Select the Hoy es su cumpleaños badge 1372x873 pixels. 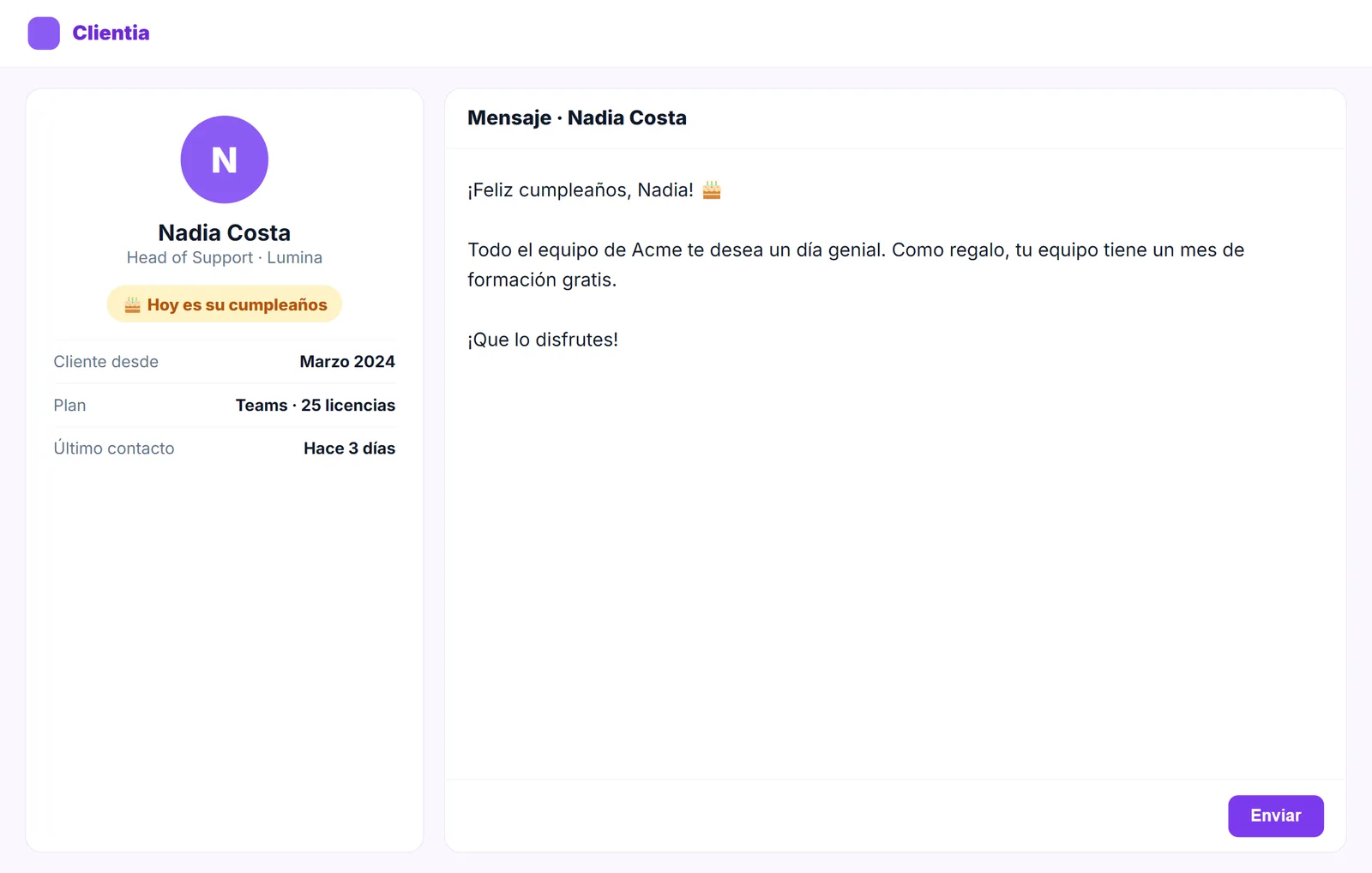click(225, 304)
